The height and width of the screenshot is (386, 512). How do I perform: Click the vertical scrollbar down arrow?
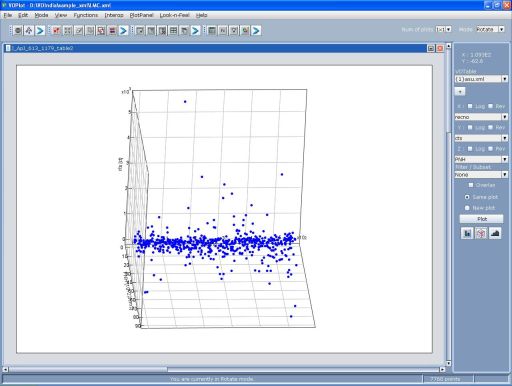449,363
